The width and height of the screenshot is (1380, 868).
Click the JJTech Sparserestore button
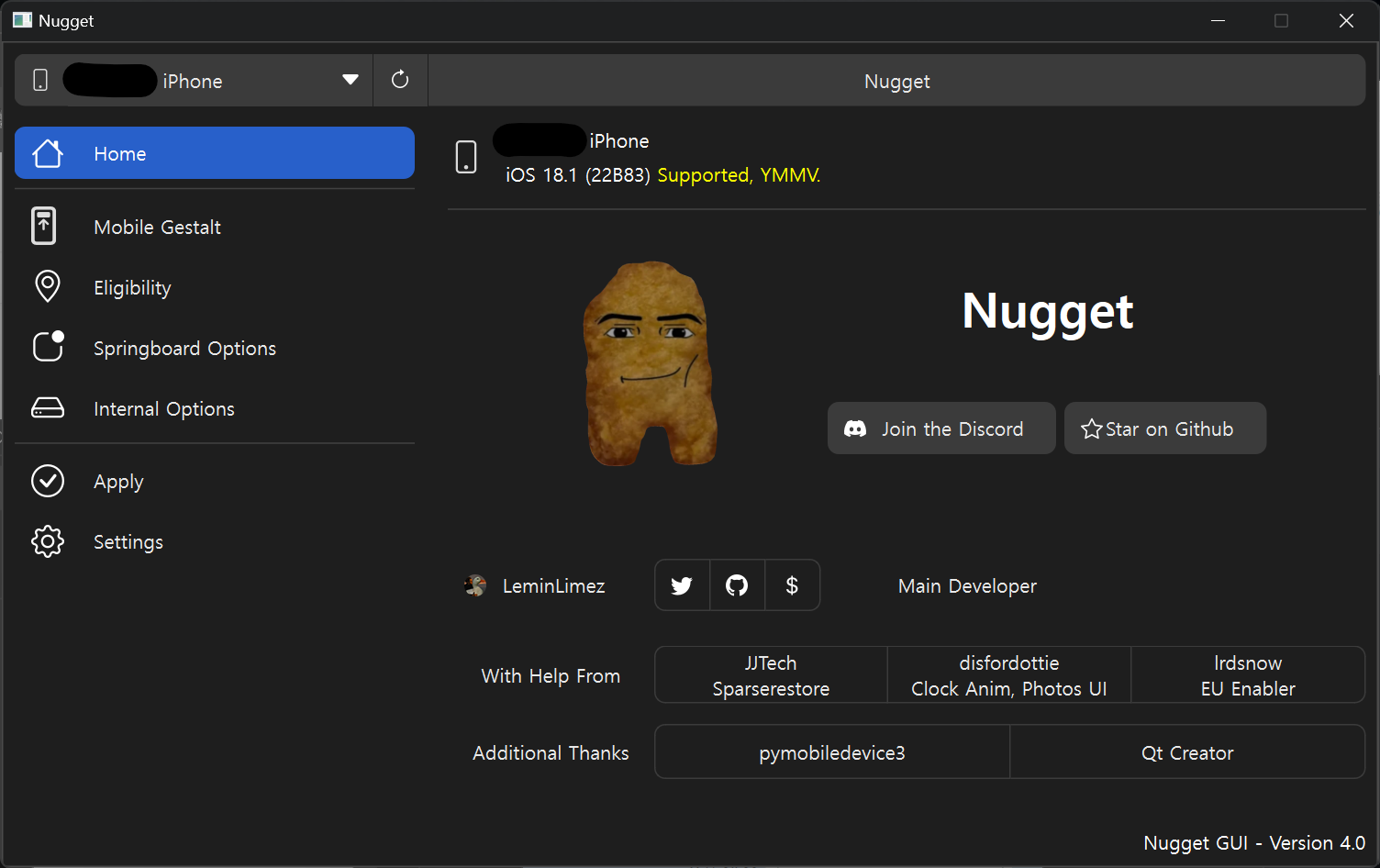[771, 675]
